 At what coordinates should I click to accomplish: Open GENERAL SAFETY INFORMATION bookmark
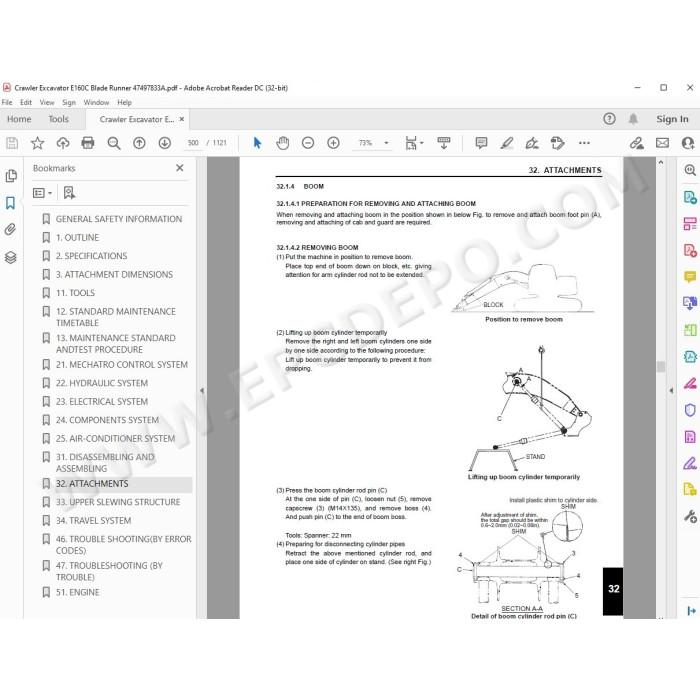pyautogui.click(x=119, y=219)
